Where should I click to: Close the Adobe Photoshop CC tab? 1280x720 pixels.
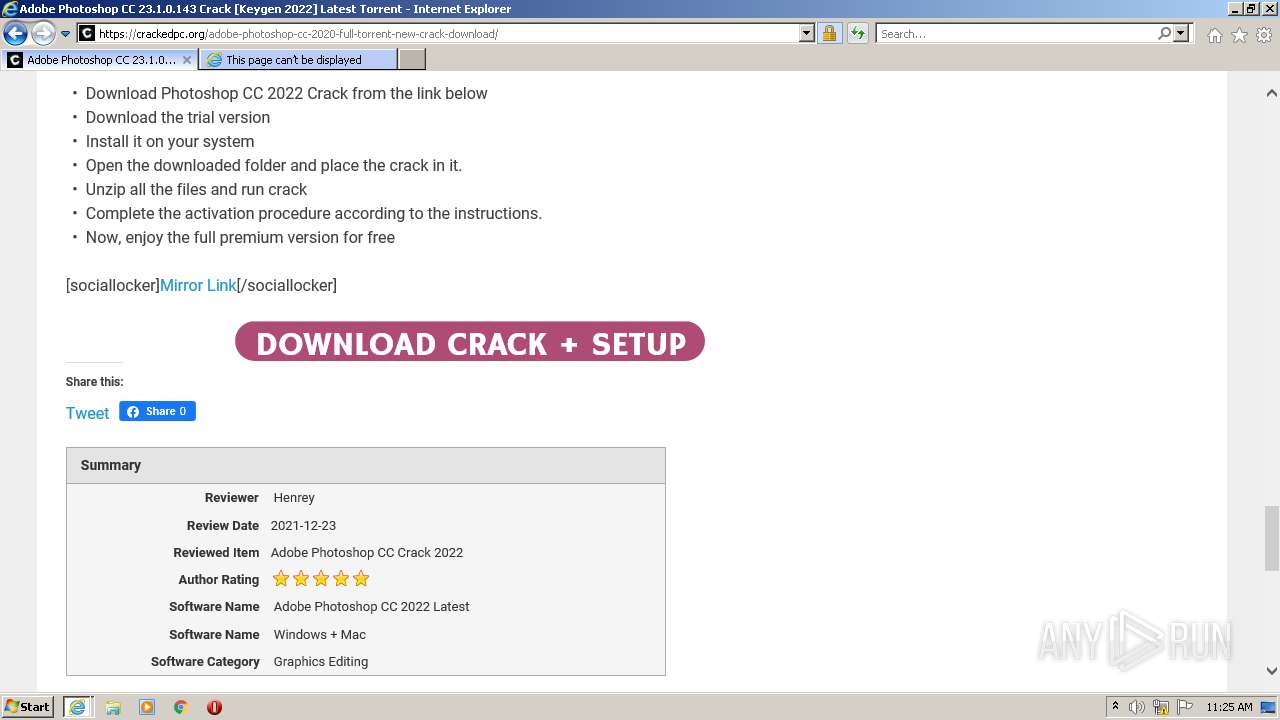[x=186, y=60]
